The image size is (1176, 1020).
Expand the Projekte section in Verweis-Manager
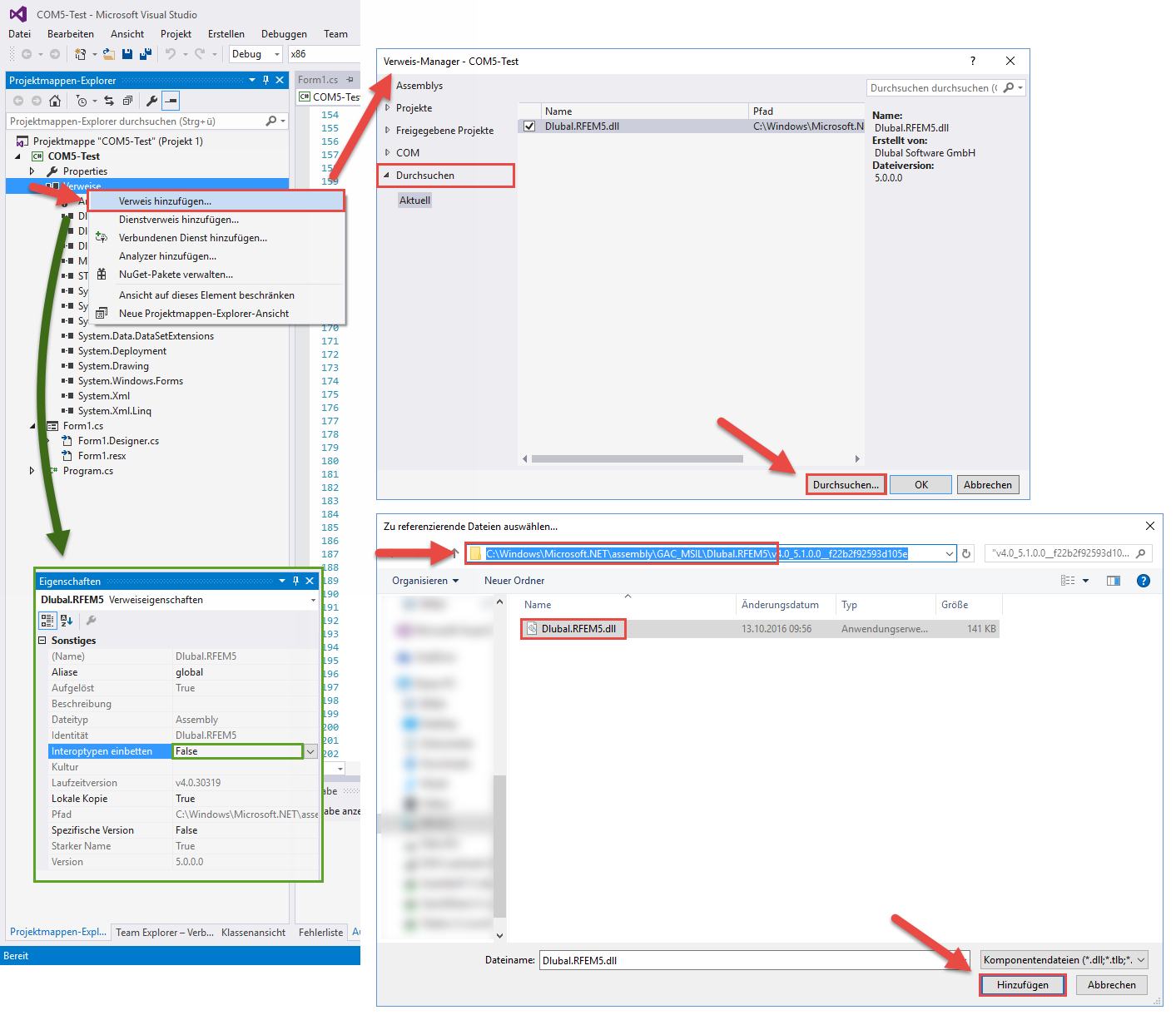387,108
